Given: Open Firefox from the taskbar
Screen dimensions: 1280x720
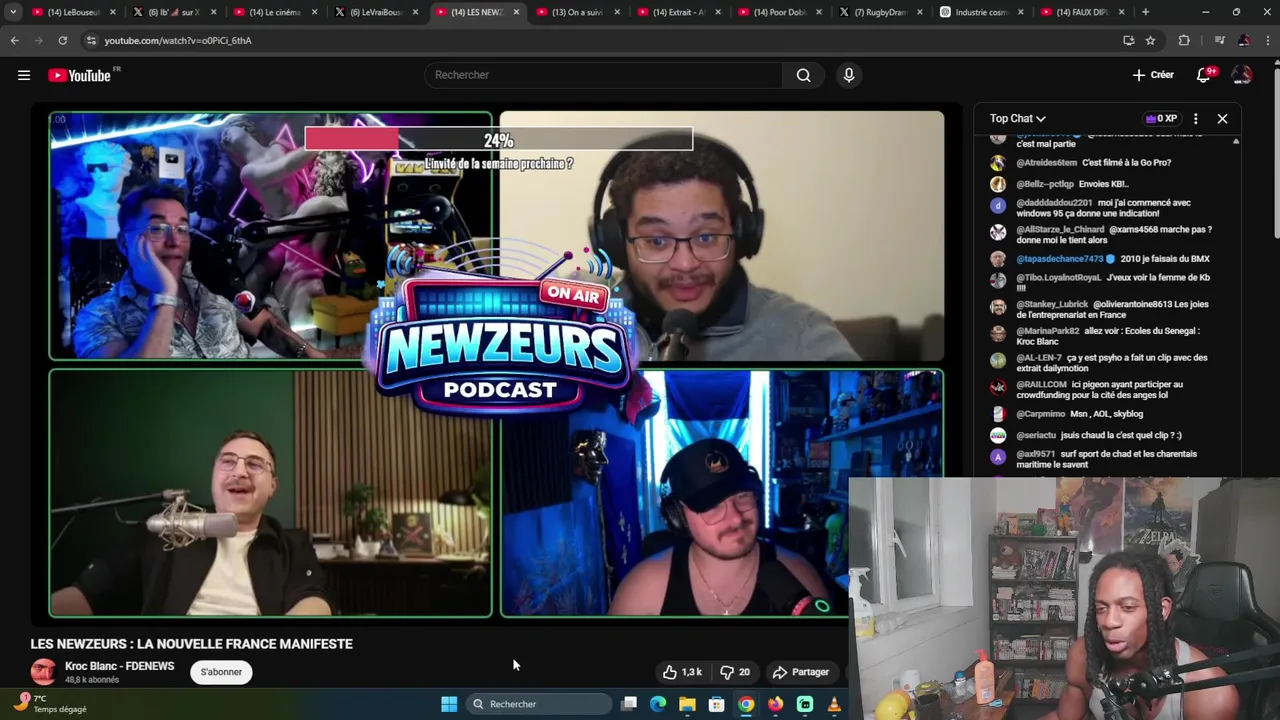Looking at the screenshot, I should point(775,704).
